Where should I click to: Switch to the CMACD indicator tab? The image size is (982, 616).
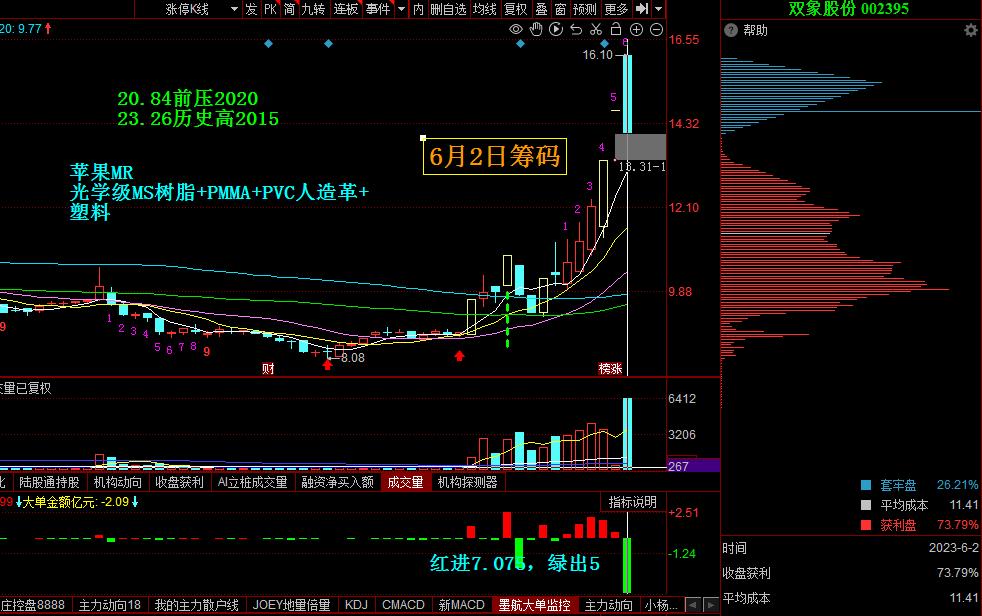[403, 605]
